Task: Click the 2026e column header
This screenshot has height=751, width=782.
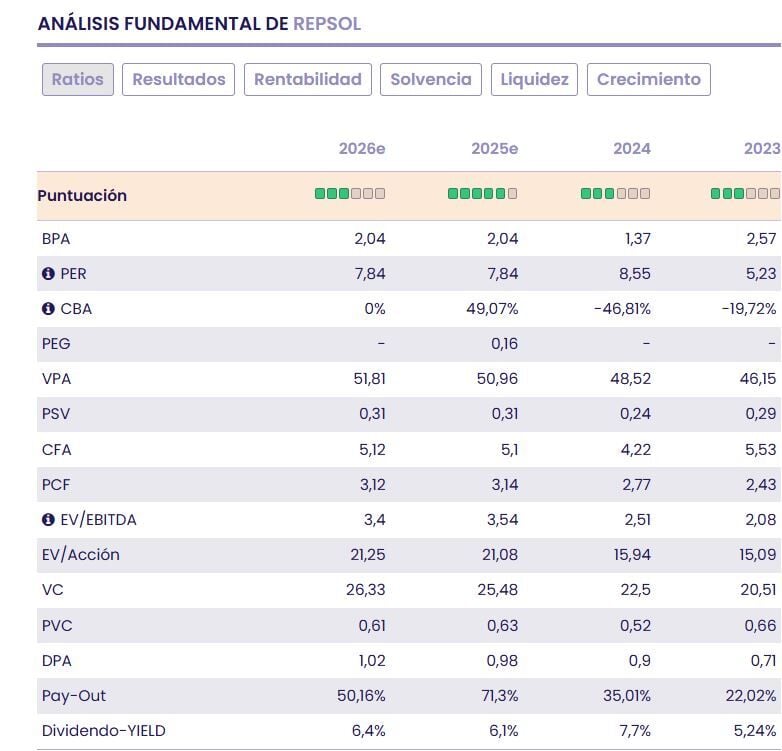Action: coord(362,149)
